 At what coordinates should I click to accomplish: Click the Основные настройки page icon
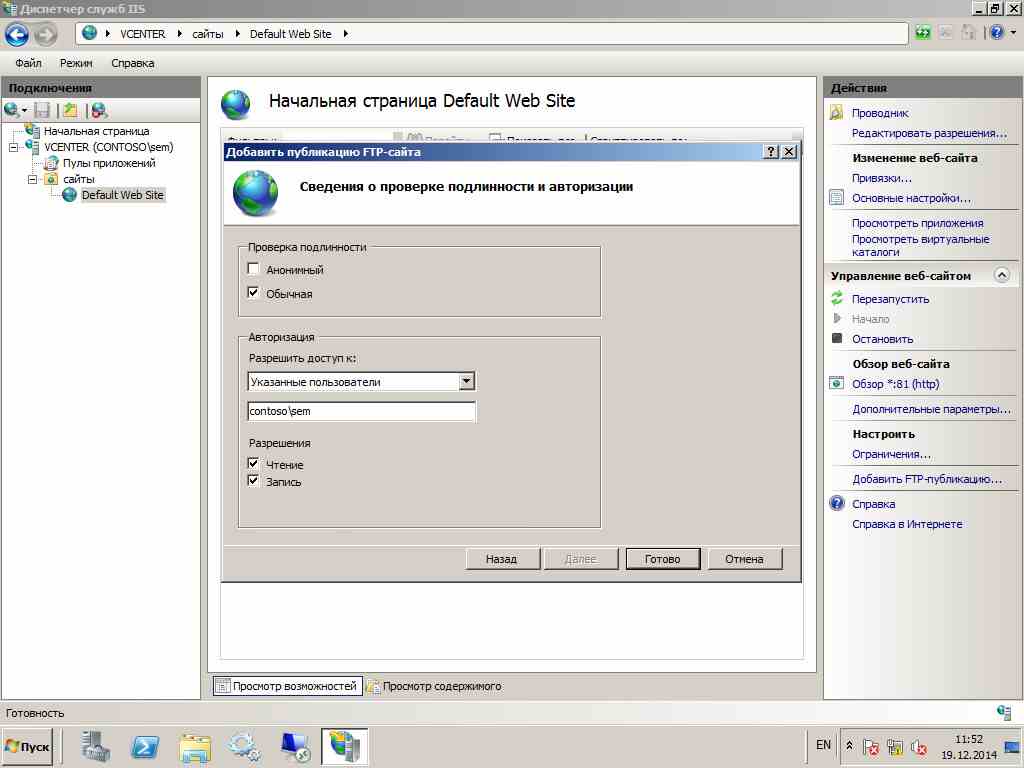[837, 197]
